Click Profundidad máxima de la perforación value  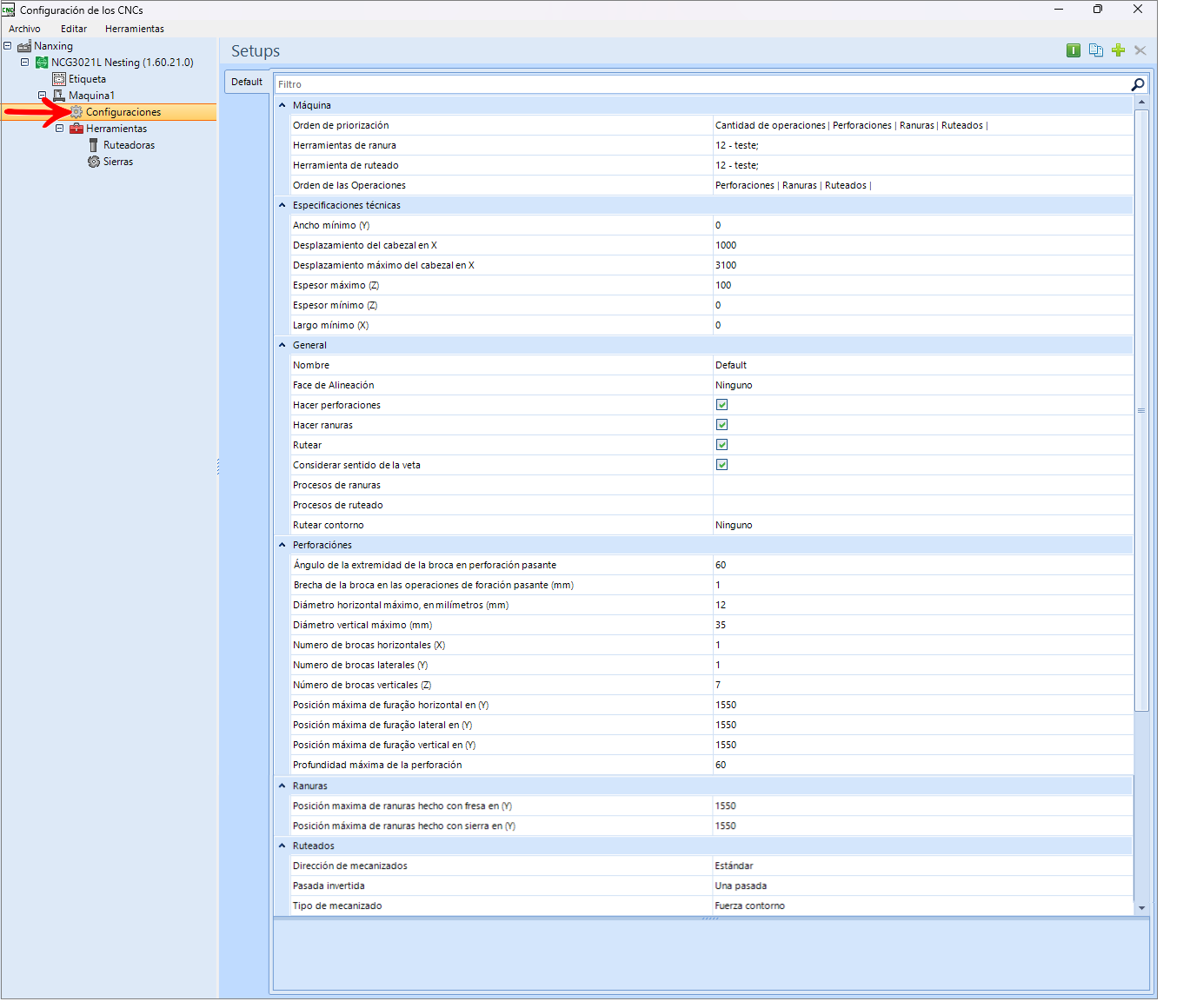(x=923, y=765)
